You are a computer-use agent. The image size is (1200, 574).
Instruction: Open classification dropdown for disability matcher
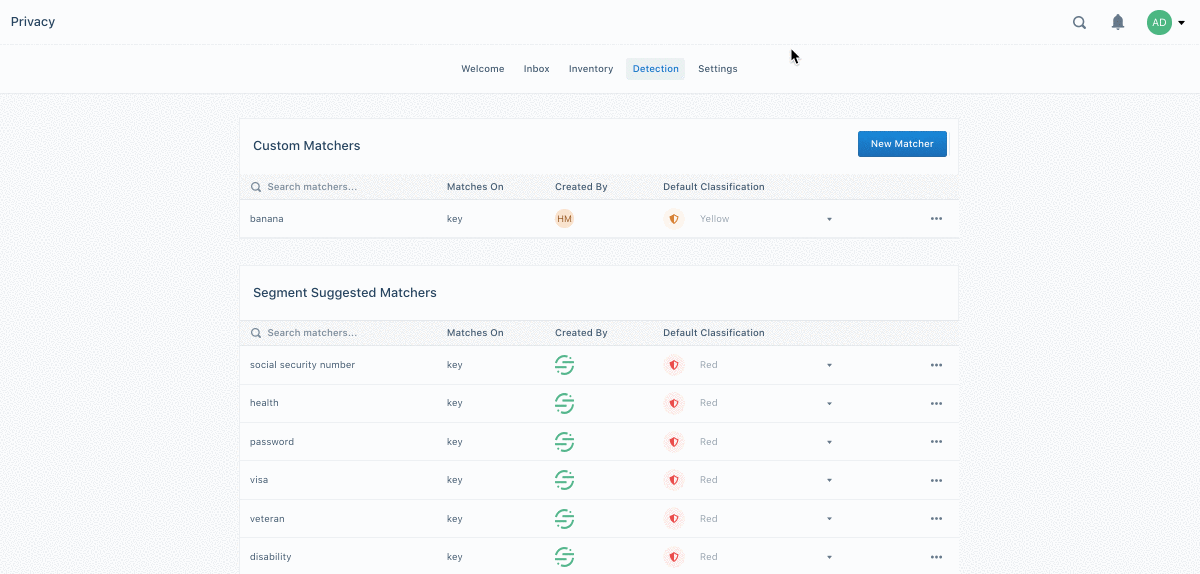pyautogui.click(x=829, y=557)
